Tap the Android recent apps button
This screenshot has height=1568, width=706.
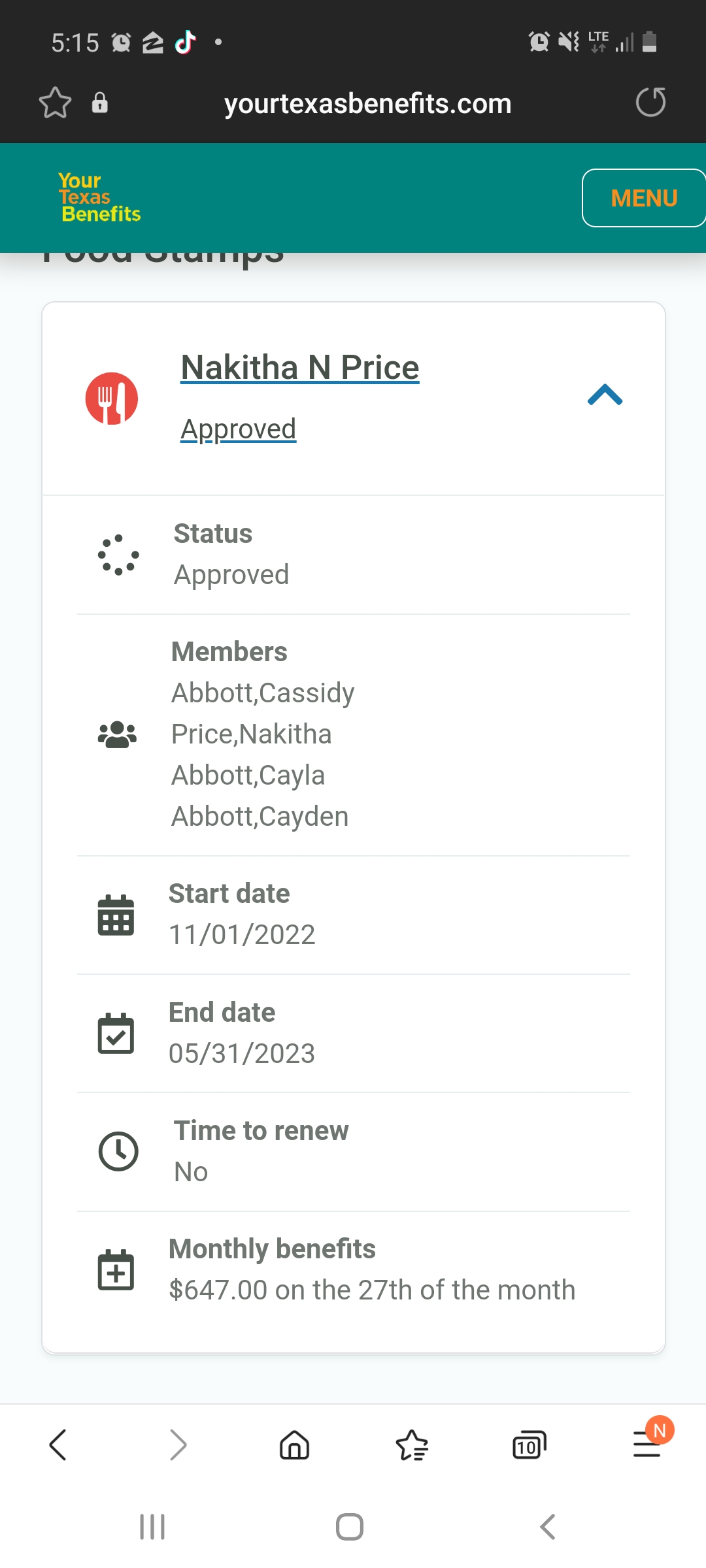tap(152, 1527)
